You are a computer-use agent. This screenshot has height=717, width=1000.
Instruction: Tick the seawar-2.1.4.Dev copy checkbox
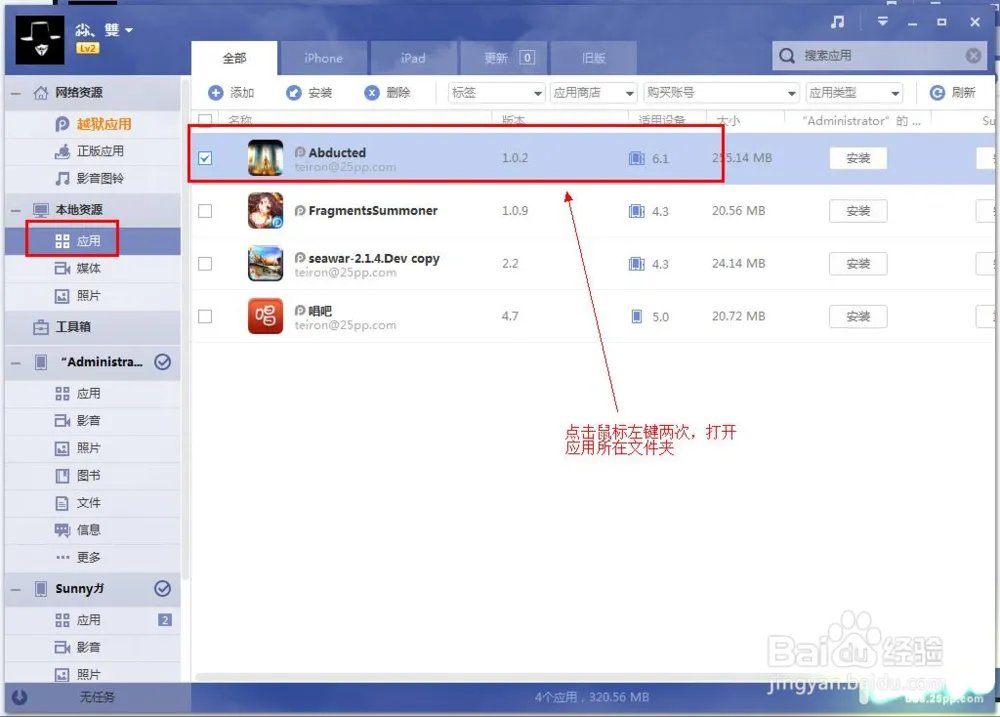click(205, 264)
